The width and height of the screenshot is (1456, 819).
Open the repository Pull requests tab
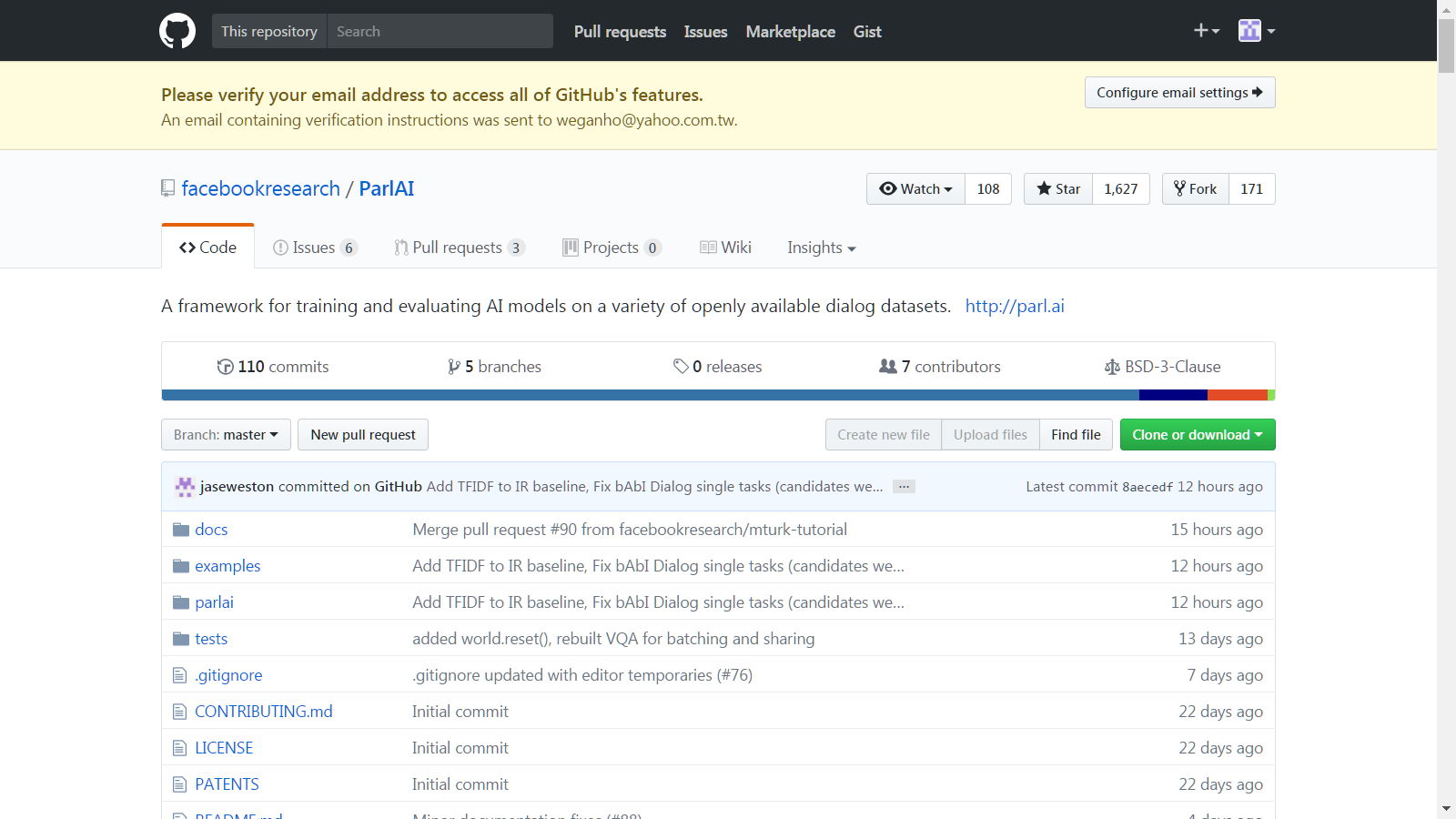point(460,248)
